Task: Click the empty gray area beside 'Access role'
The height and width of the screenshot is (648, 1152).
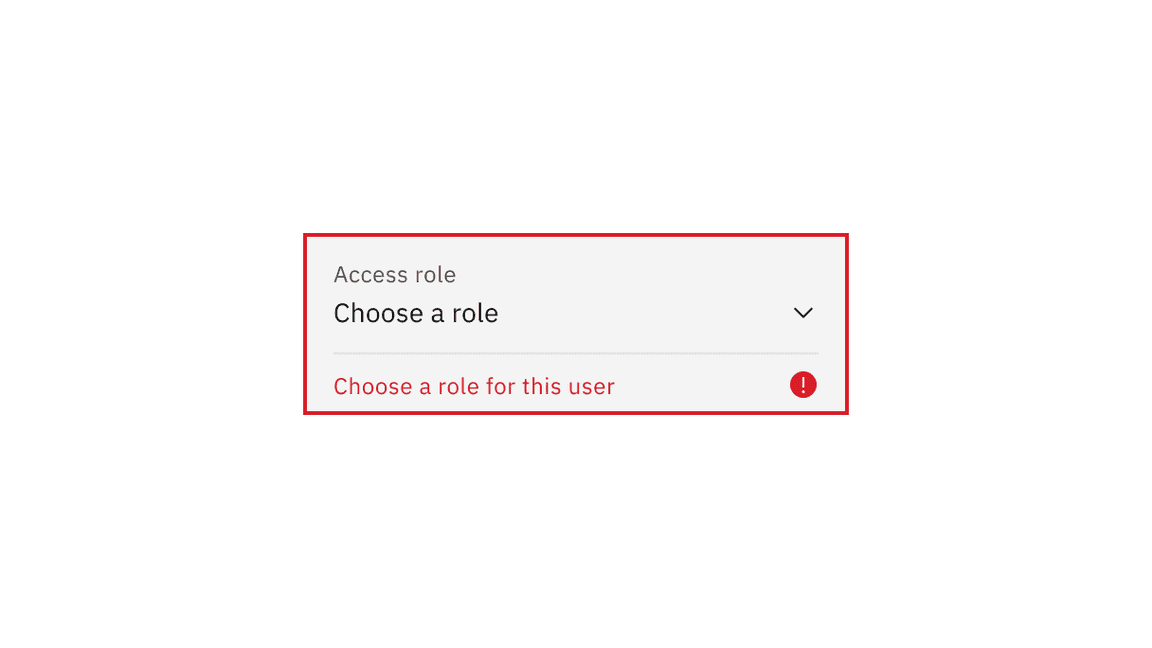Action: [640, 275]
